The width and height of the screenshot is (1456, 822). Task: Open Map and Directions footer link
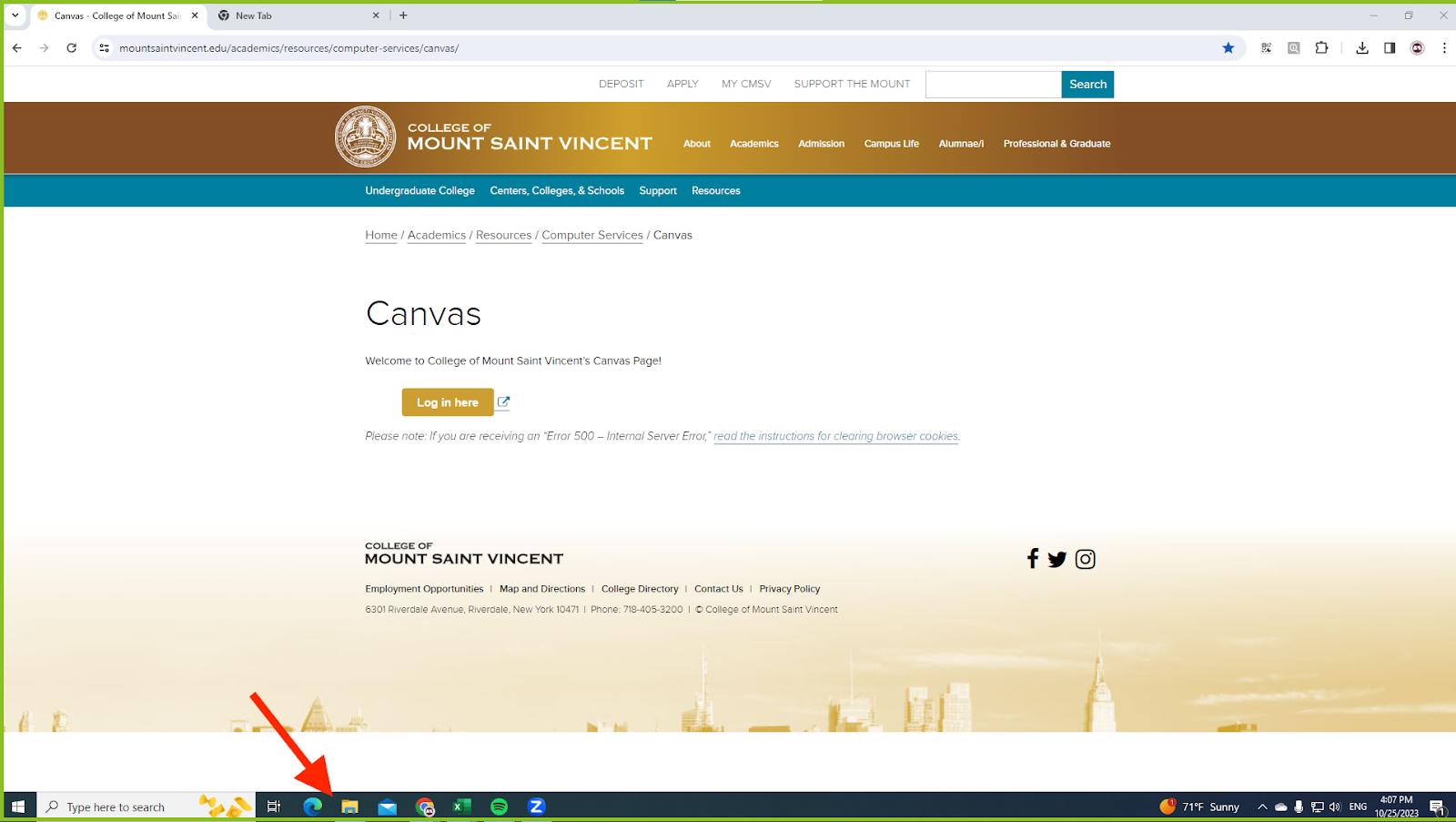542,589
